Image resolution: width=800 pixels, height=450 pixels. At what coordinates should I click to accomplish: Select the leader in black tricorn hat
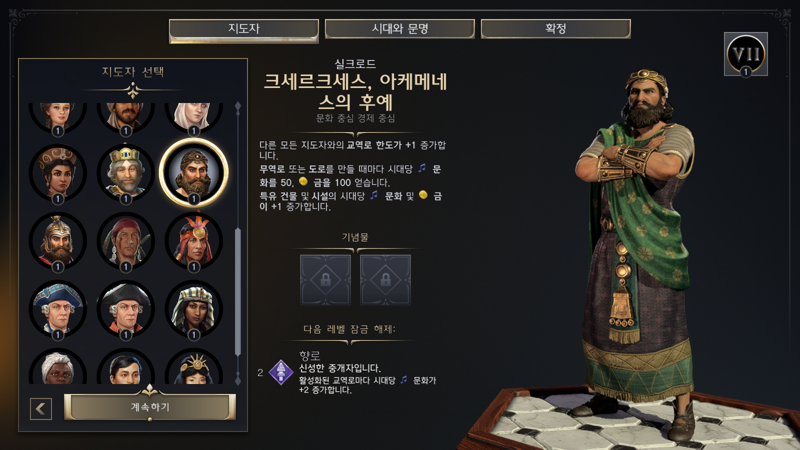126,309
